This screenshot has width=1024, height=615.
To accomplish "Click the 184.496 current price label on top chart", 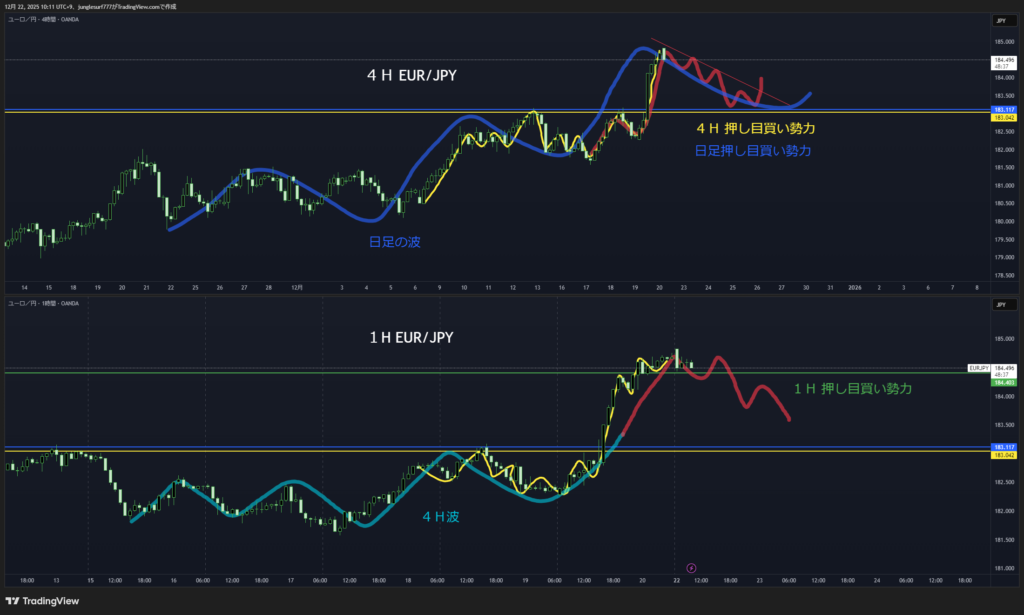I will coord(1002,61).
